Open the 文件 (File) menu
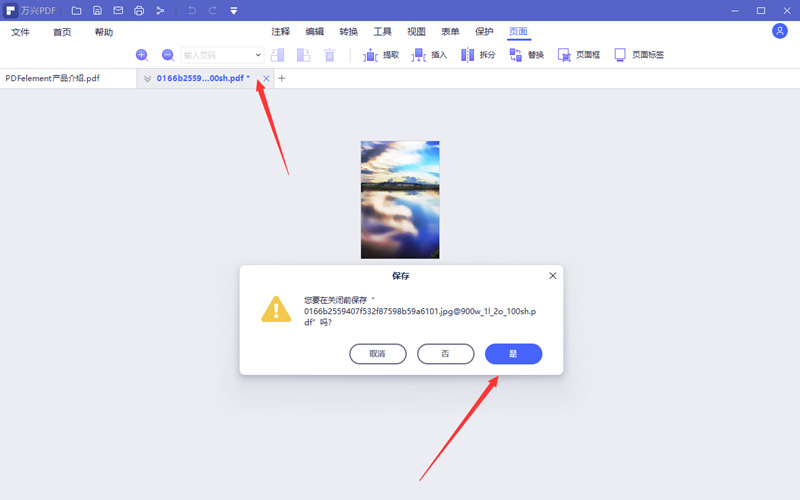 pos(21,32)
